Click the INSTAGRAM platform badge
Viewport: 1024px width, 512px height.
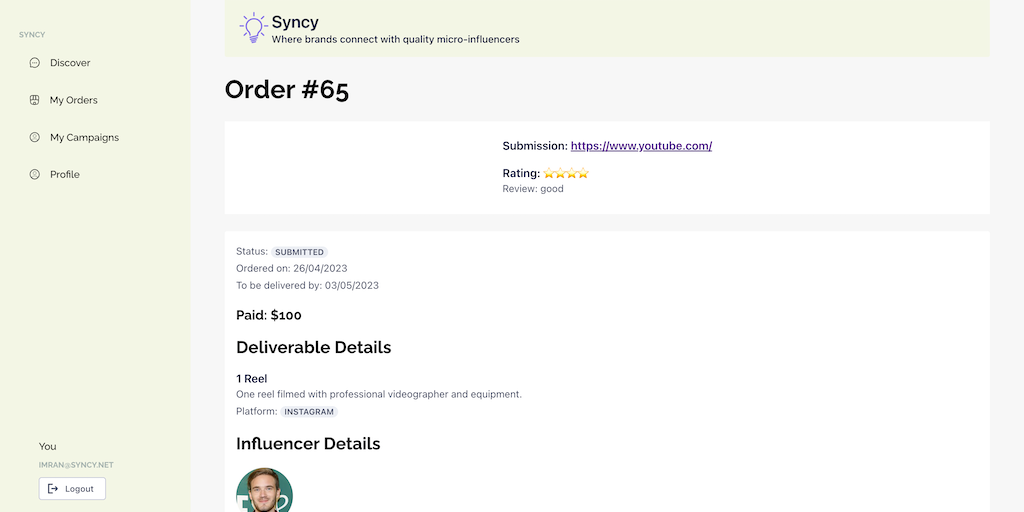(x=309, y=412)
